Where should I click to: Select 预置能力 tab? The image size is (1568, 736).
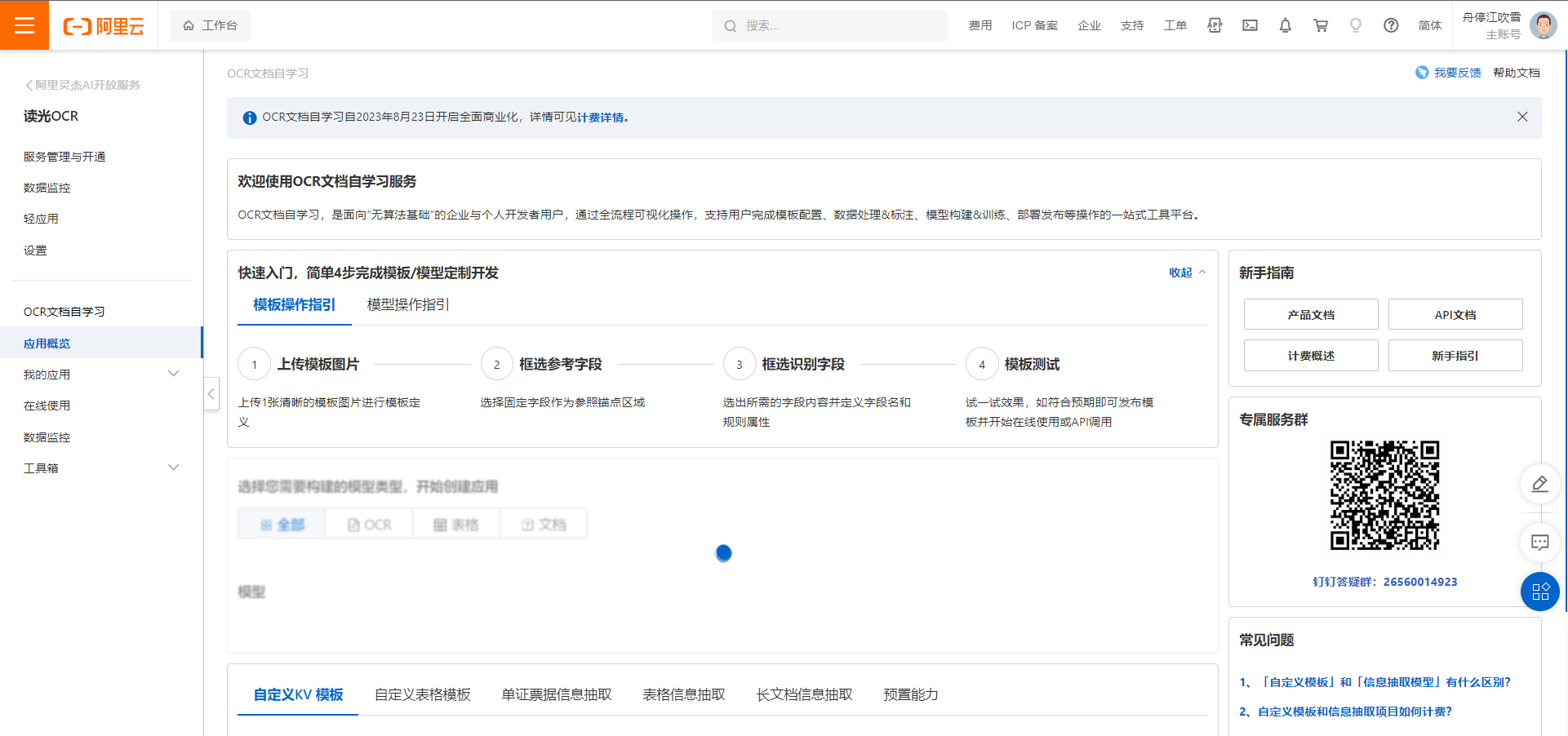point(911,694)
